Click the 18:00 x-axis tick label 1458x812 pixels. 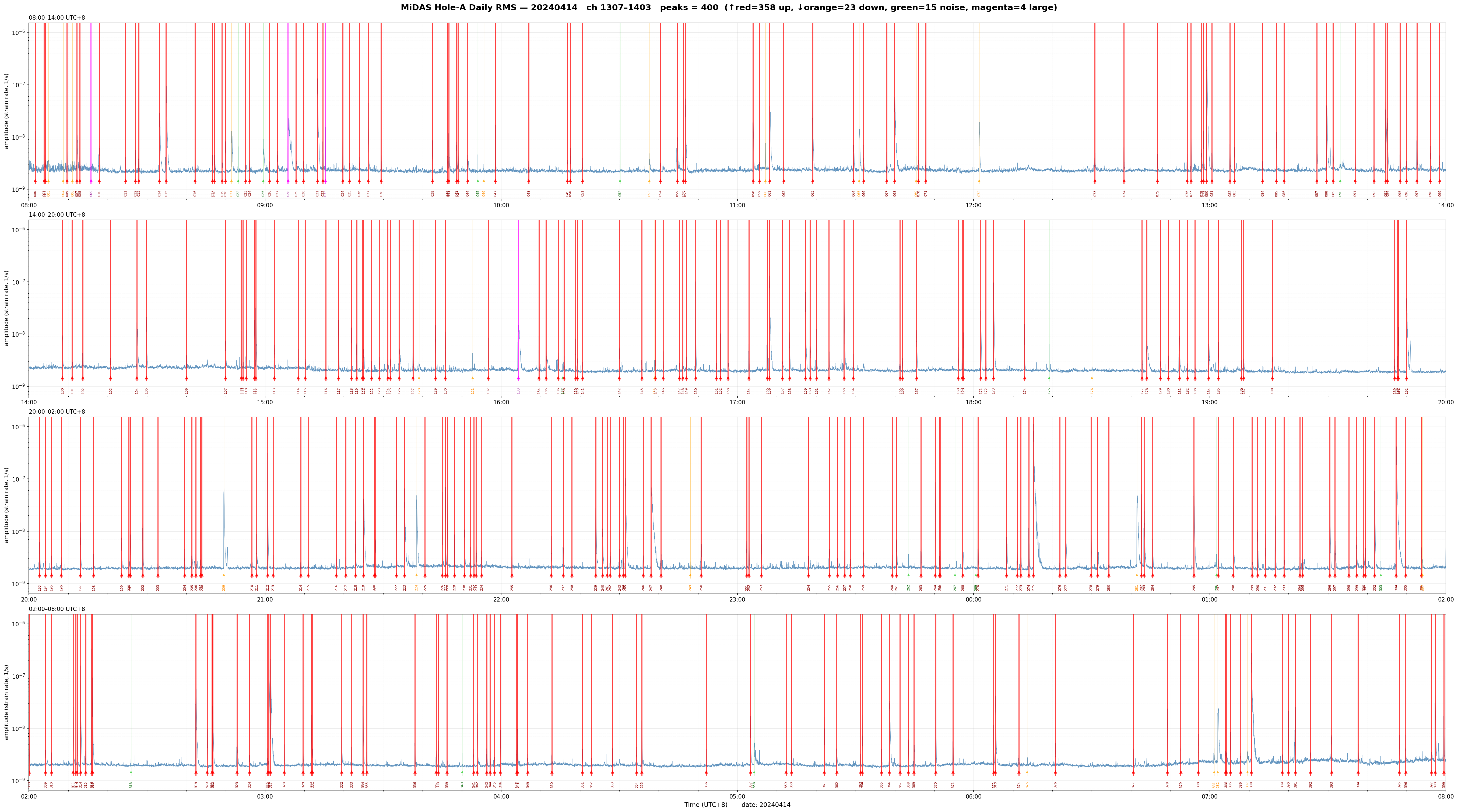point(974,402)
